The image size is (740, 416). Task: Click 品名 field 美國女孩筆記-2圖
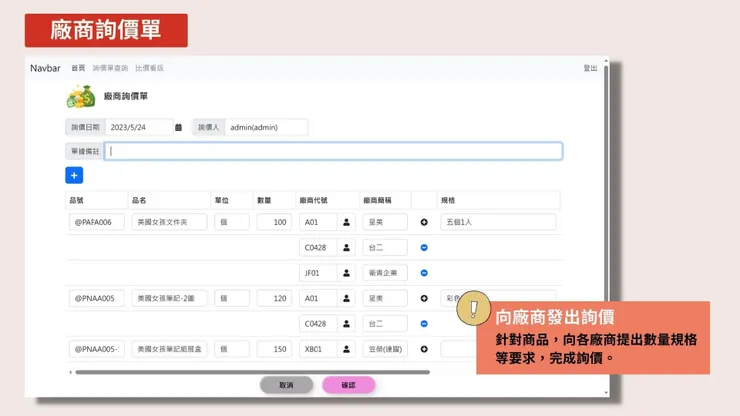(169, 298)
